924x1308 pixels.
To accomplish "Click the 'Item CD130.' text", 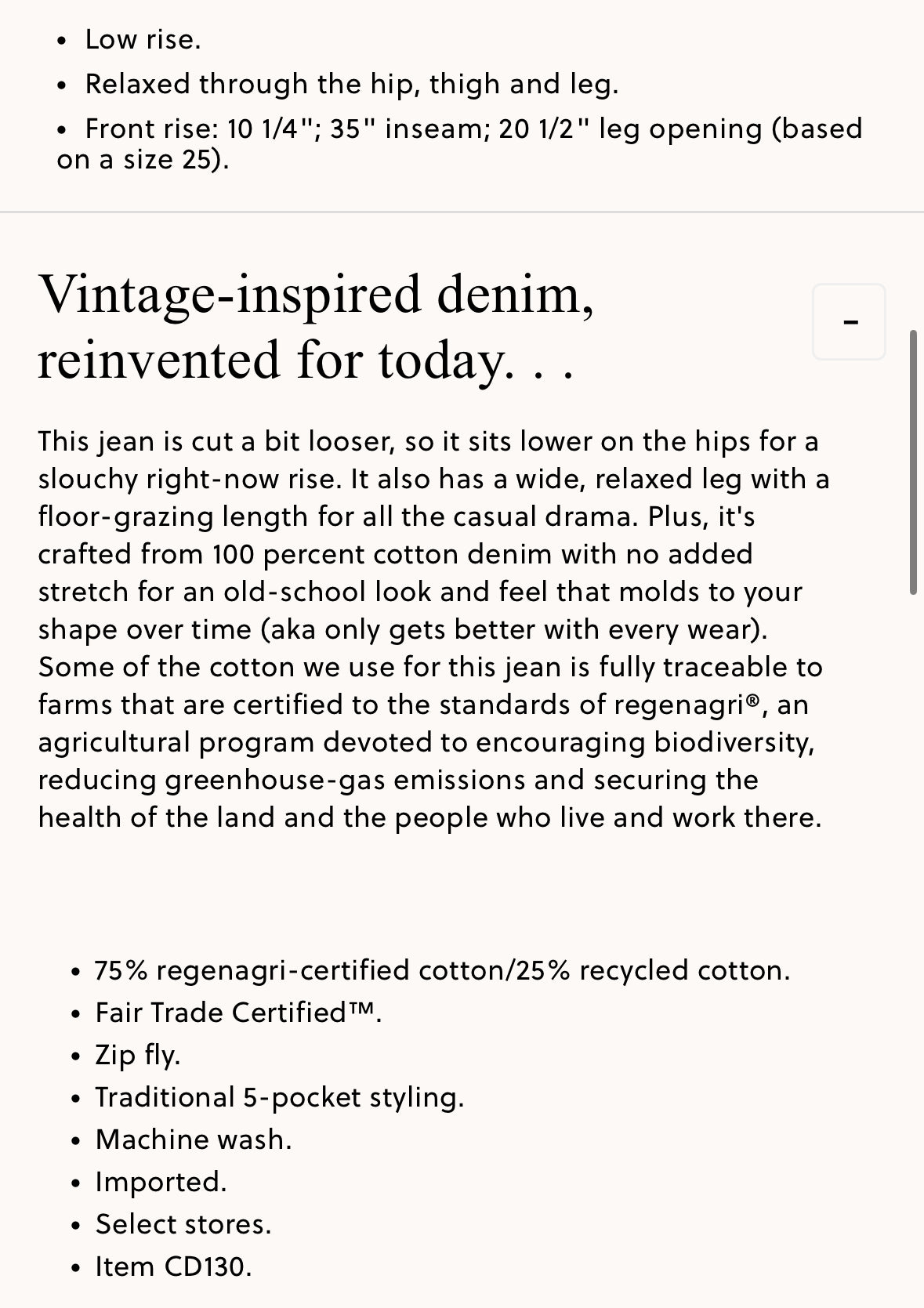I will [x=174, y=1266].
